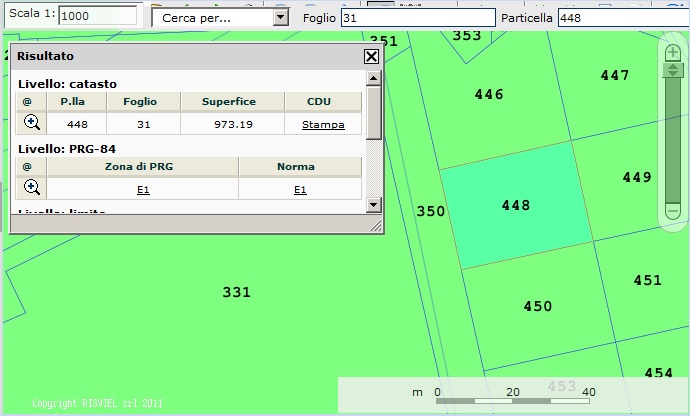Image resolution: width=690 pixels, height=416 pixels.
Task: Select parcel 450 on the map
Action: pos(538,307)
